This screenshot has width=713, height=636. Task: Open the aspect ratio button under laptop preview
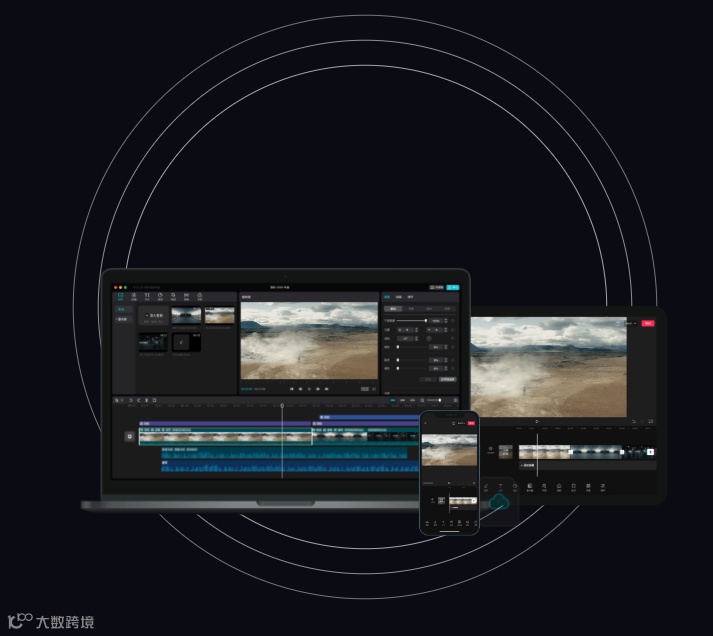(x=365, y=389)
